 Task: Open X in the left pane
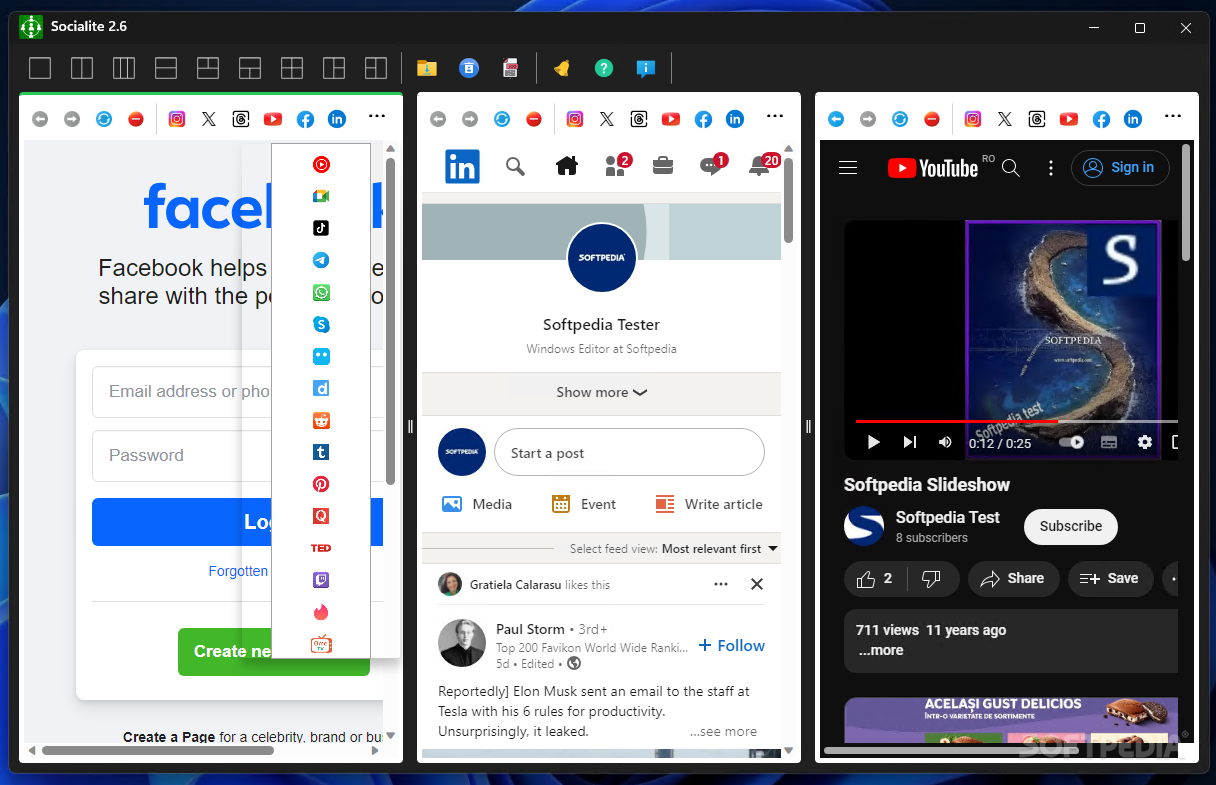[209, 119]
